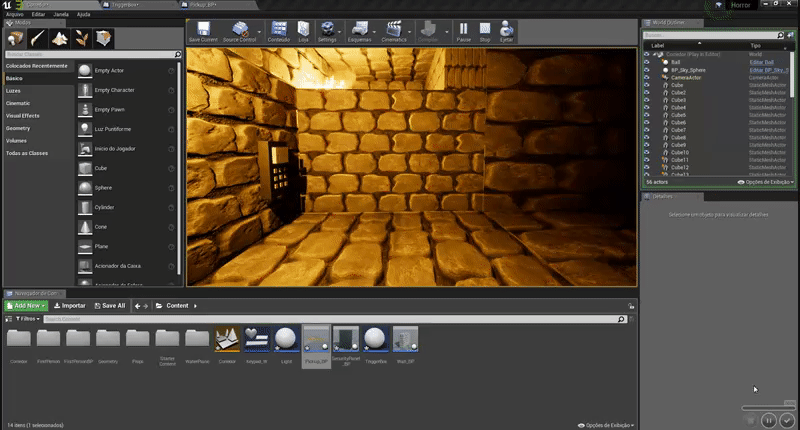Screen dimensions: 800x430
Task: Pause the running game simulation
Action: [463, 31]
